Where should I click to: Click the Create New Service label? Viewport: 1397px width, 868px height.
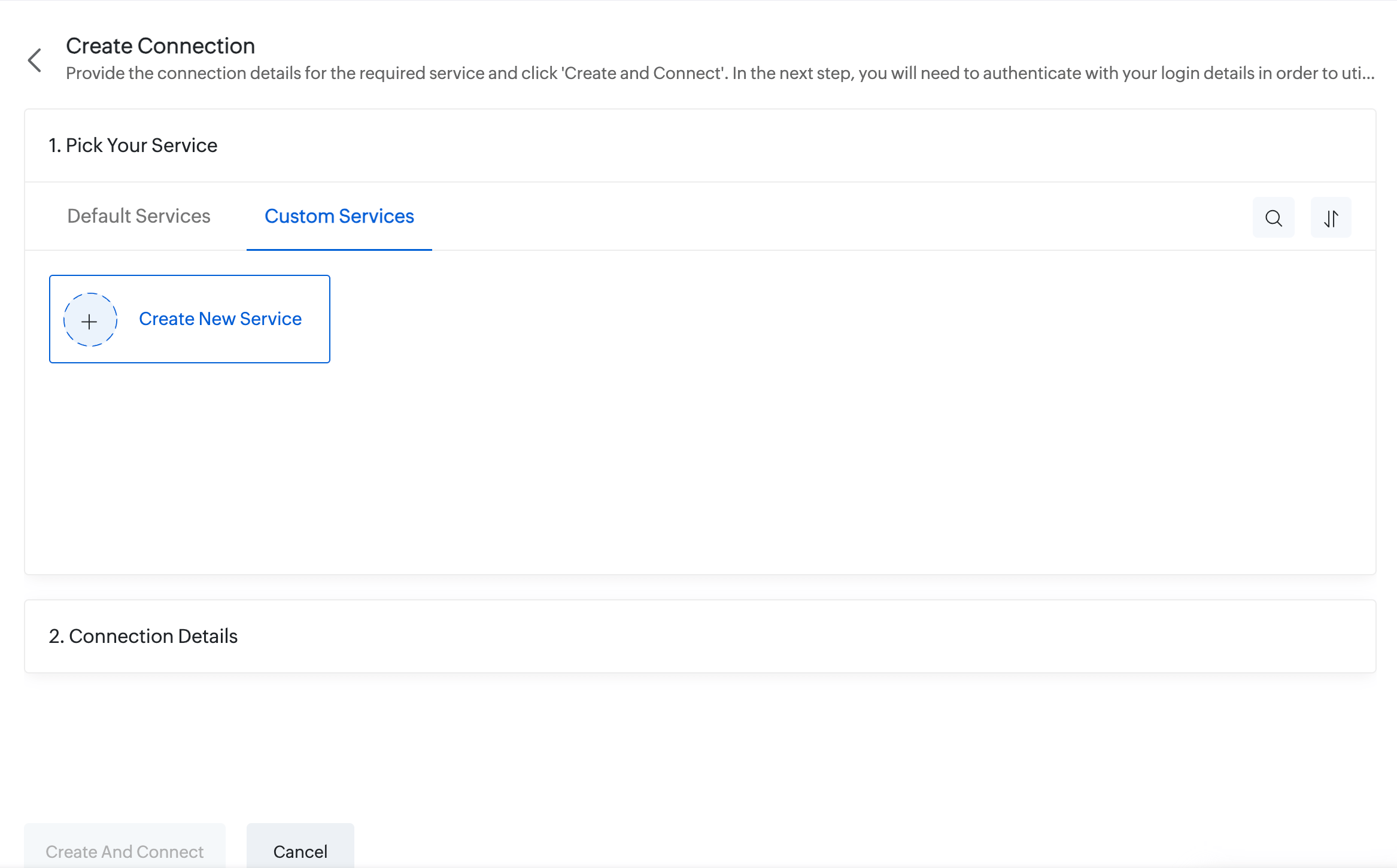click(220, 319)
